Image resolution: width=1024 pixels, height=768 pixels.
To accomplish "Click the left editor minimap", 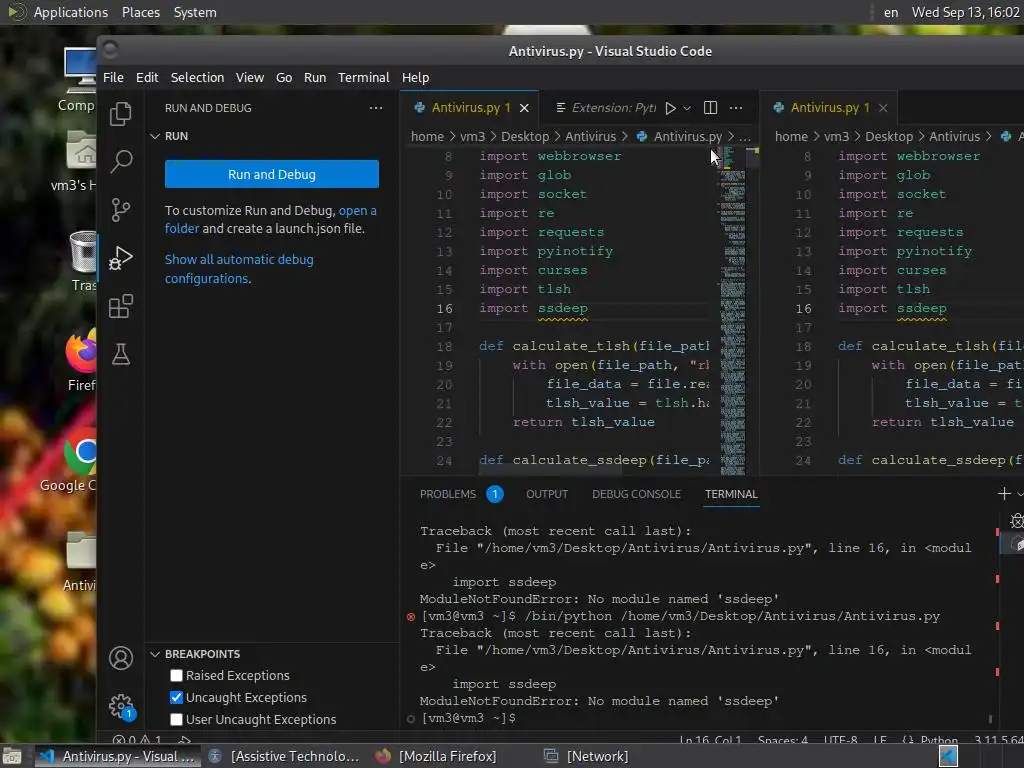I will tap(733, 311).
